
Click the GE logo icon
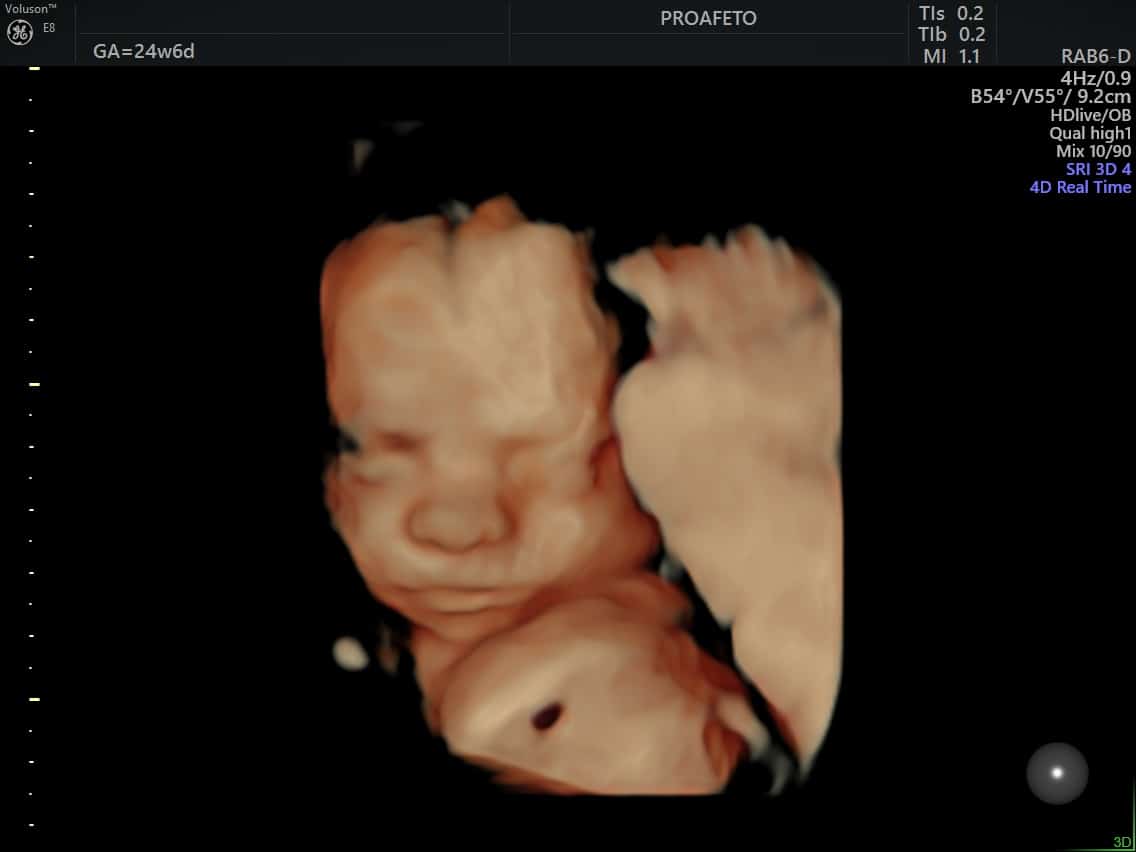[20, 32]
